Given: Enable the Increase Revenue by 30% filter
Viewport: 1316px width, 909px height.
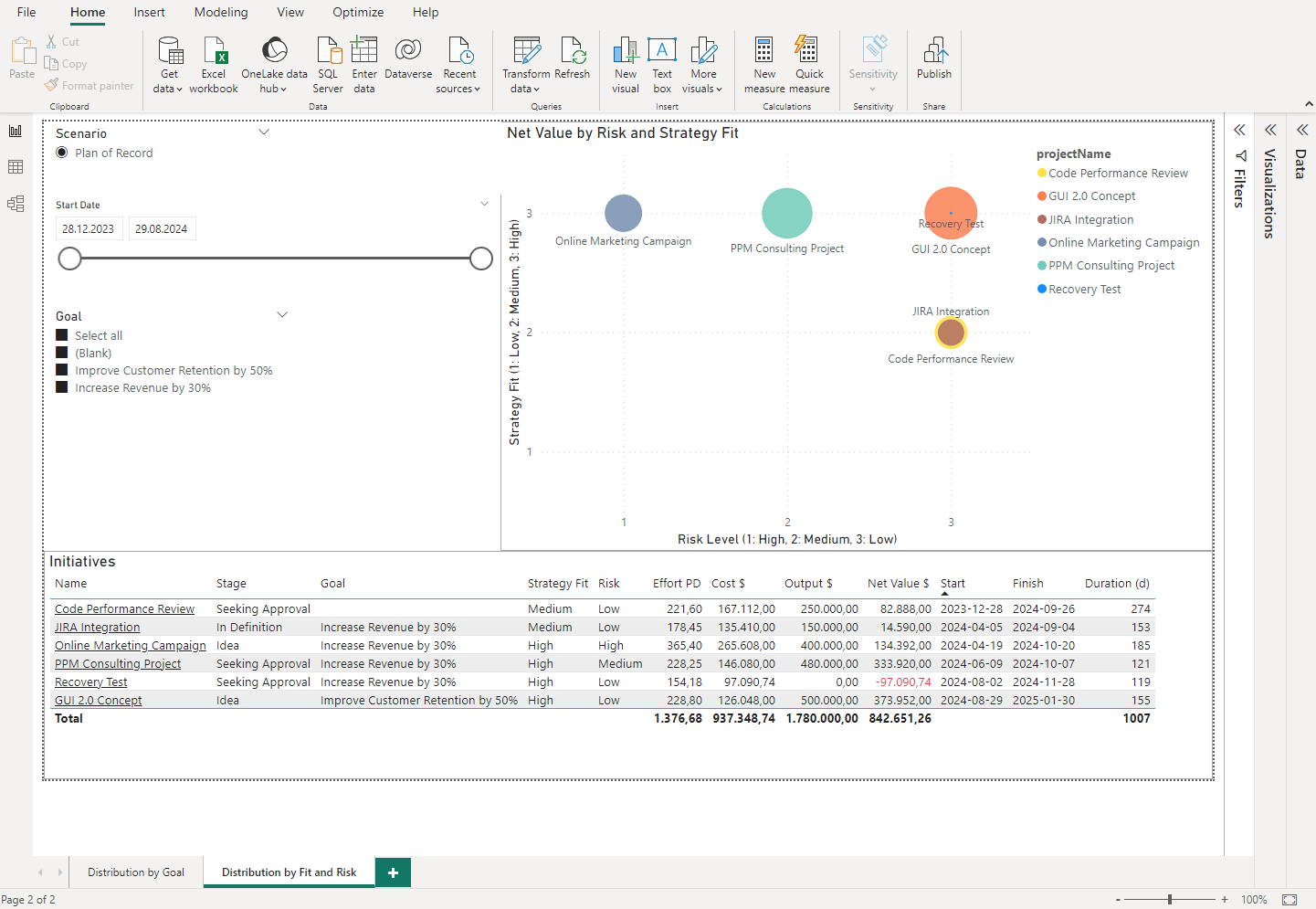Looking at the screenshot, I should coord(62,387).
